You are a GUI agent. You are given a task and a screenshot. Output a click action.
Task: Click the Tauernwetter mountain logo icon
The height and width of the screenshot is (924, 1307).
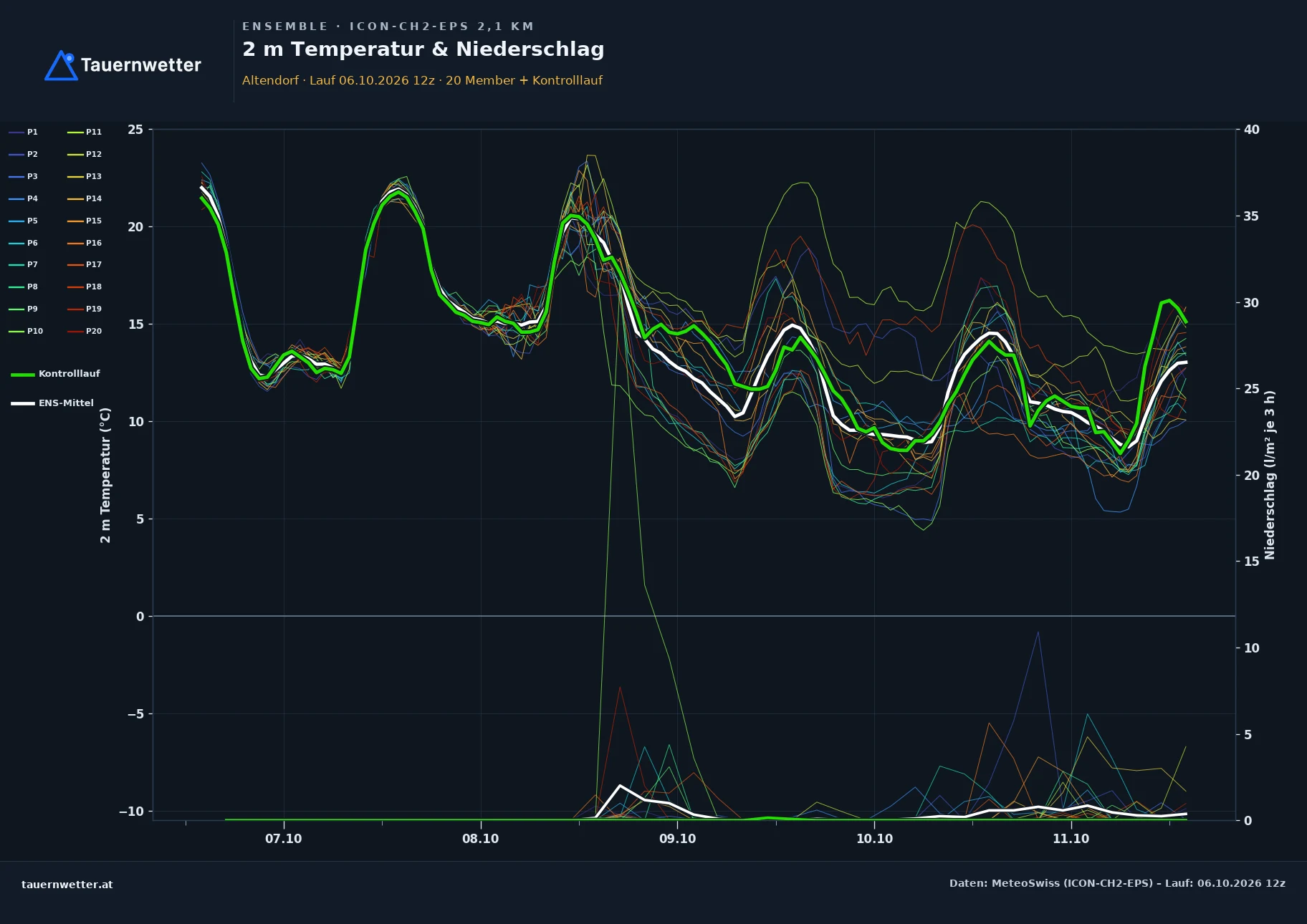(x=62, y=65)
